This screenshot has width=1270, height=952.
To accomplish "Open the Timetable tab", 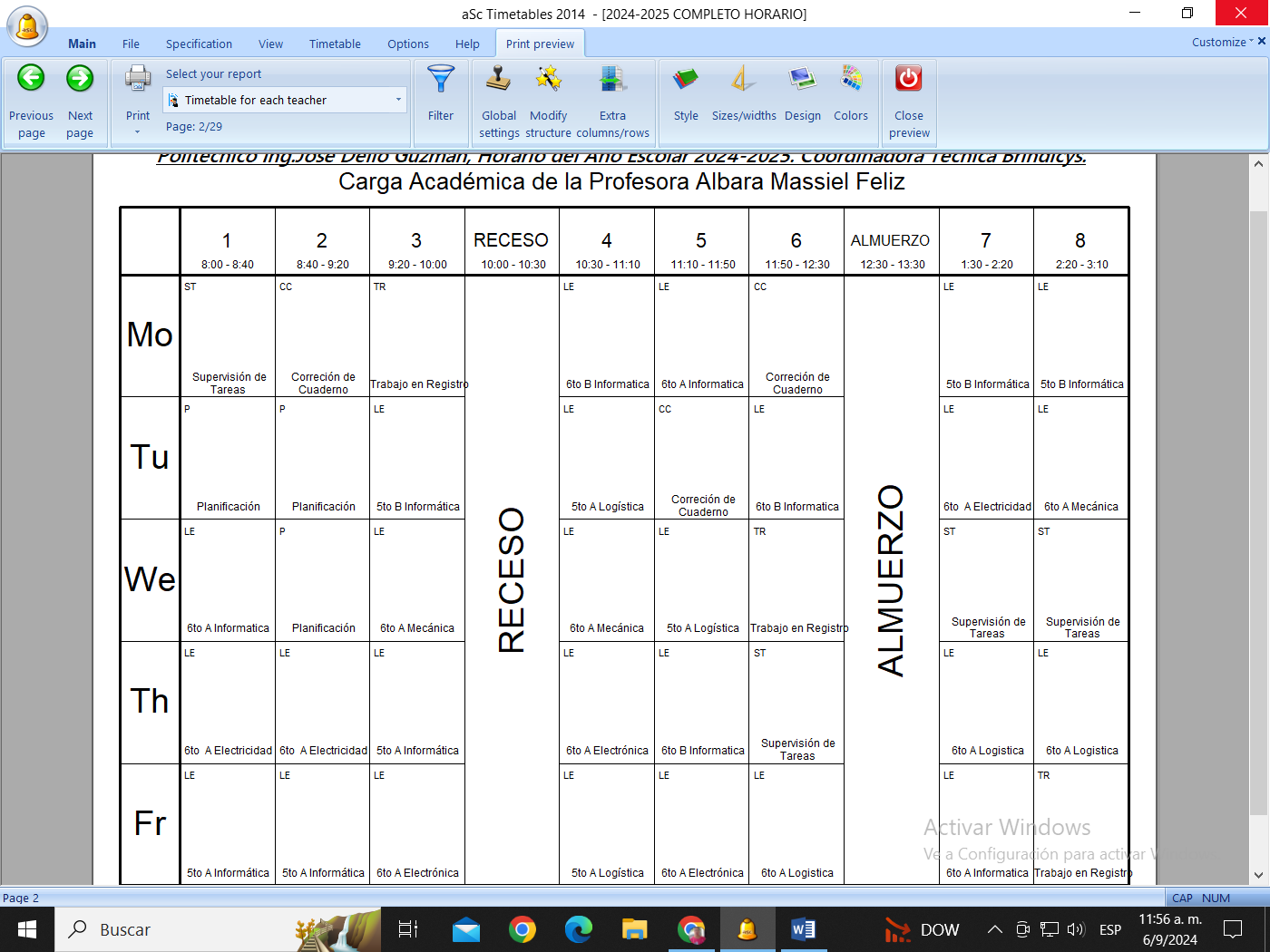I will [x=335, y=44].
